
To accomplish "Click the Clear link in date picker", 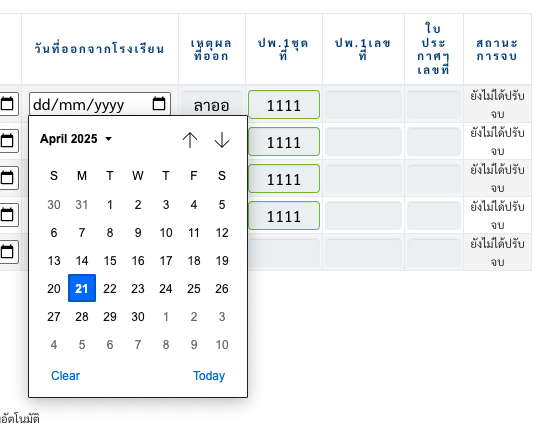I will click(x=65, y=376).
